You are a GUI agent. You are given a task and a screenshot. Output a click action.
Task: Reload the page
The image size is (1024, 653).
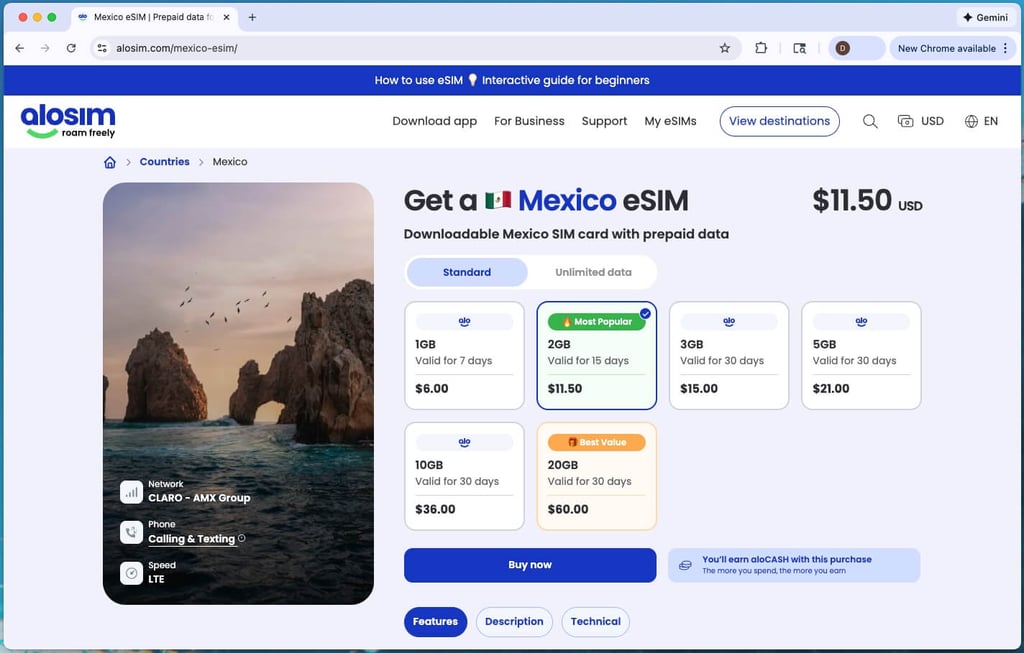click(x=71, y=48)
